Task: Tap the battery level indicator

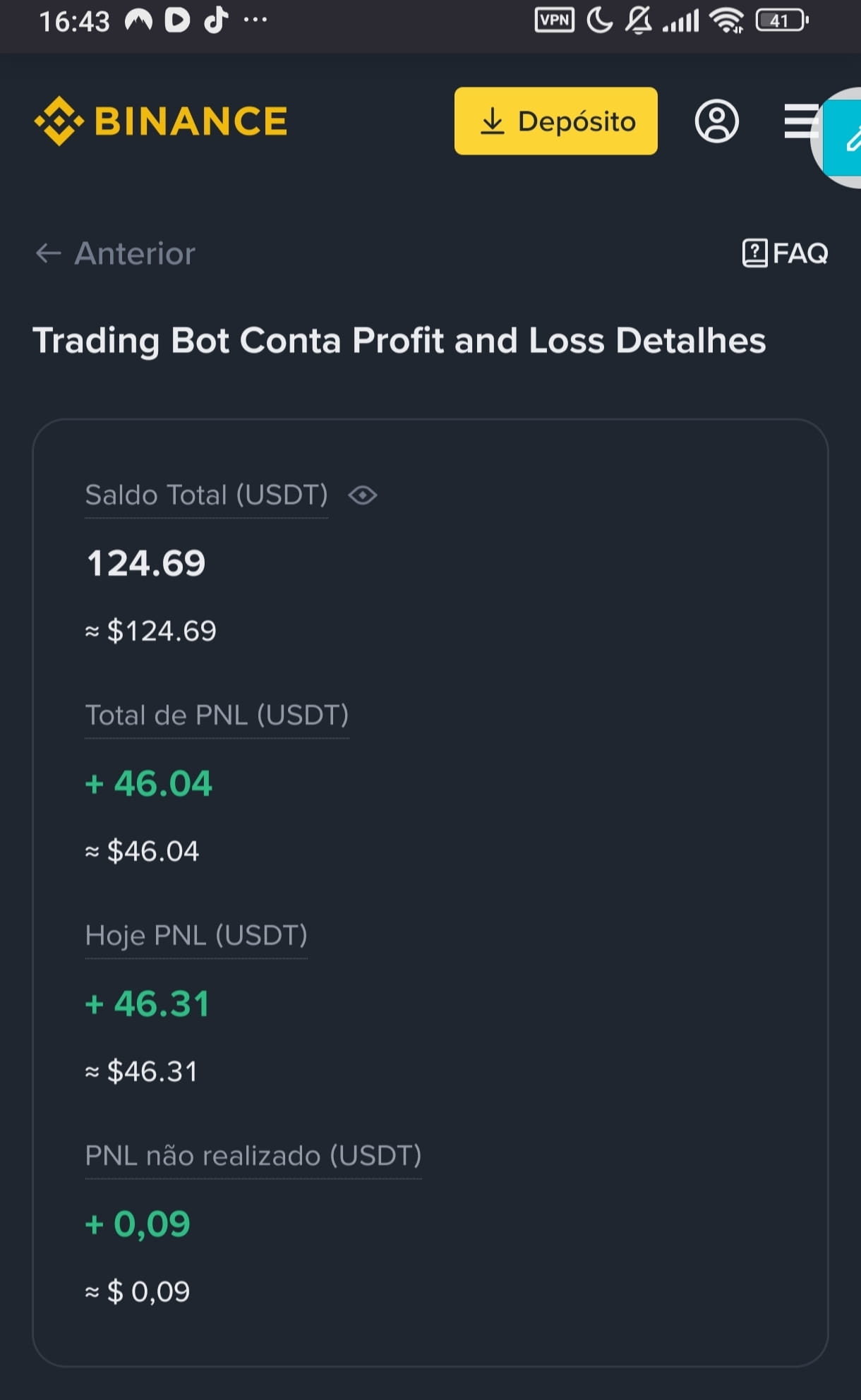Action: tap(781, 20)
